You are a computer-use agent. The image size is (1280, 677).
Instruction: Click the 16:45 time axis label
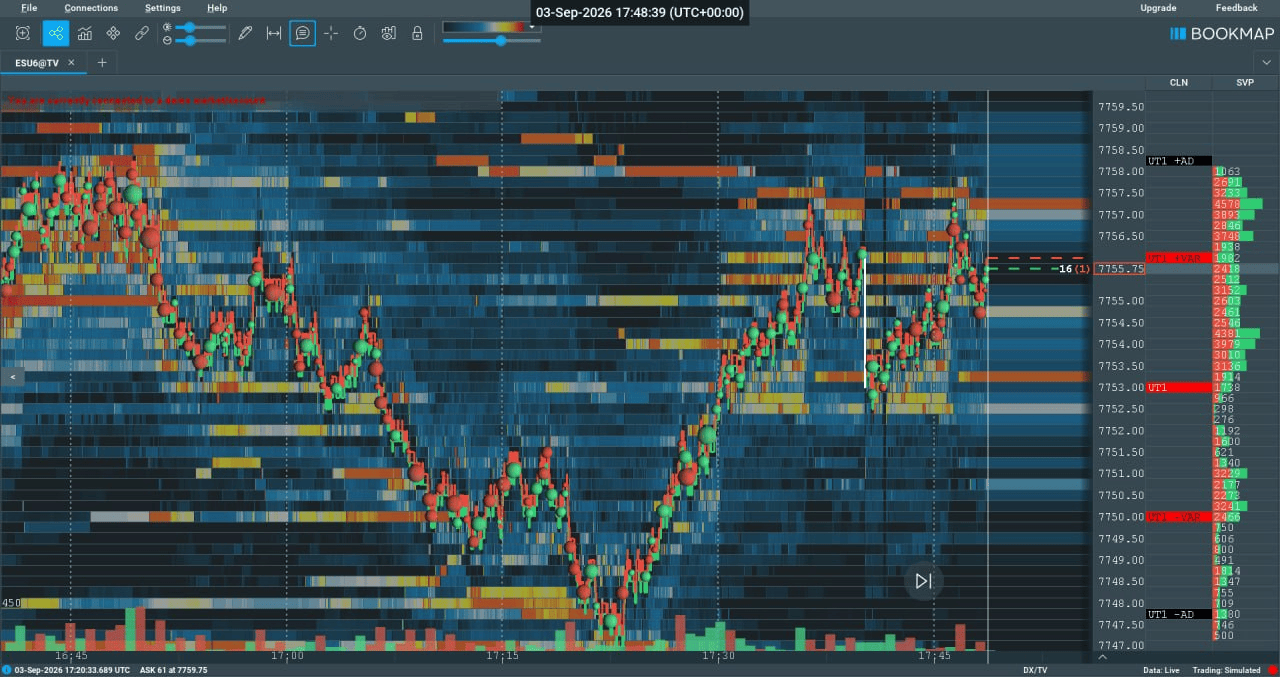[71, 657]
